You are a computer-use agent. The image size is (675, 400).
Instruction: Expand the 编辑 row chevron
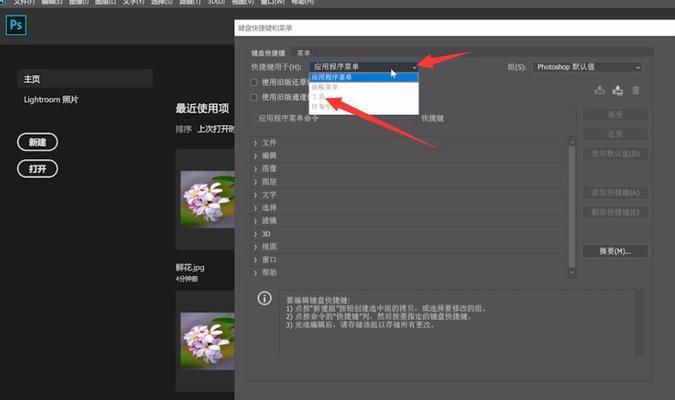coord(255,155)
